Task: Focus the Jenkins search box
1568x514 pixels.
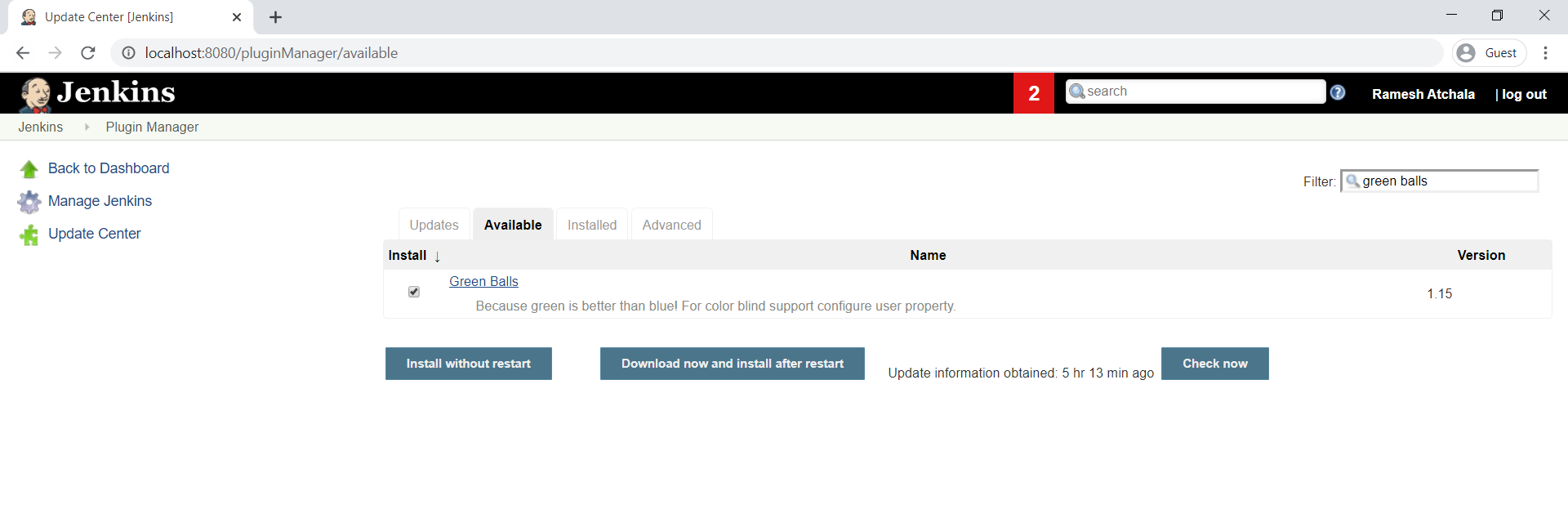Action: pyautogui.click(x=1196, y=92)
